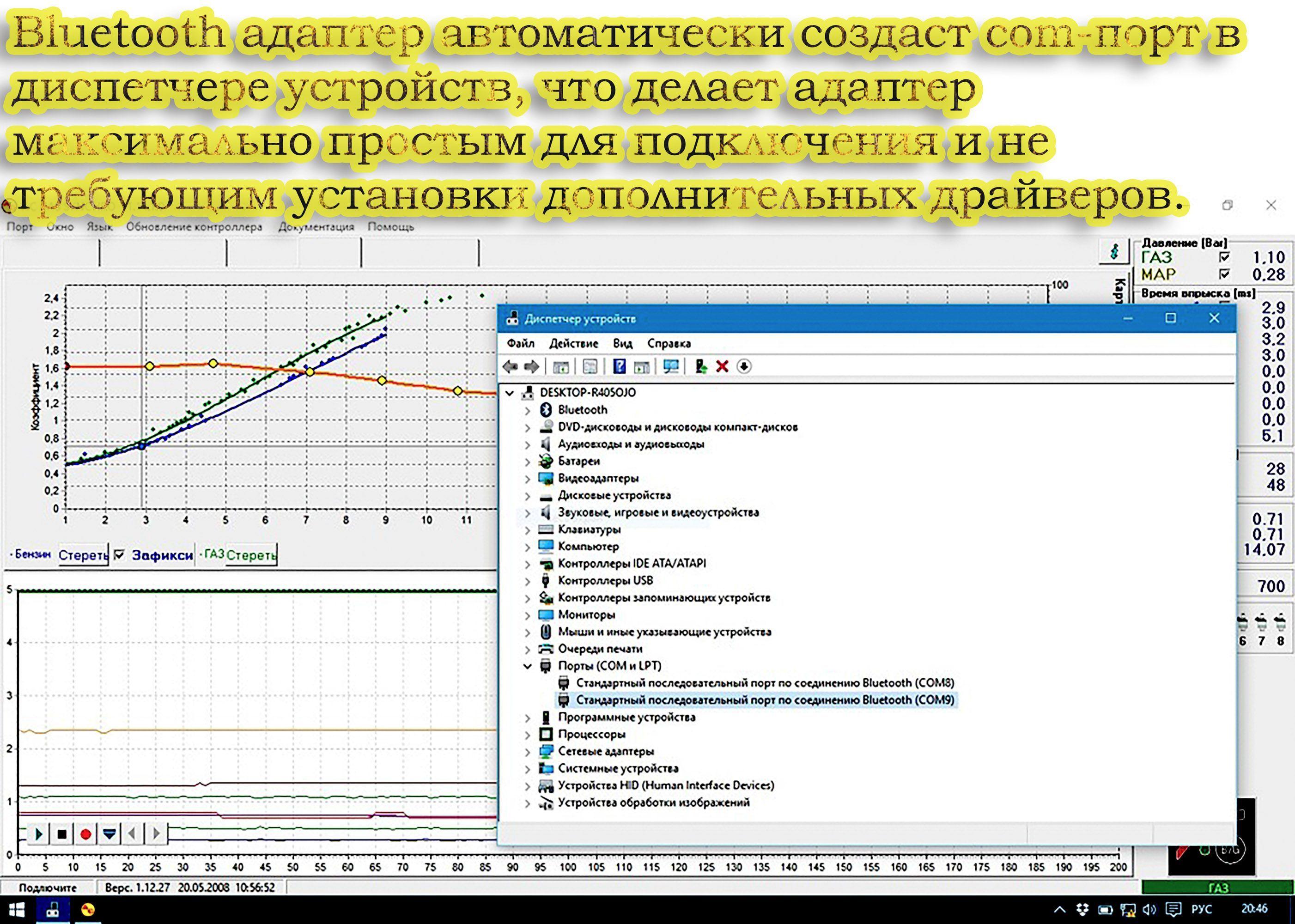Select the Клавиатуры tree item
Image resolution: width=1295 pixels, height=924 pixels.
coord(589,530)
